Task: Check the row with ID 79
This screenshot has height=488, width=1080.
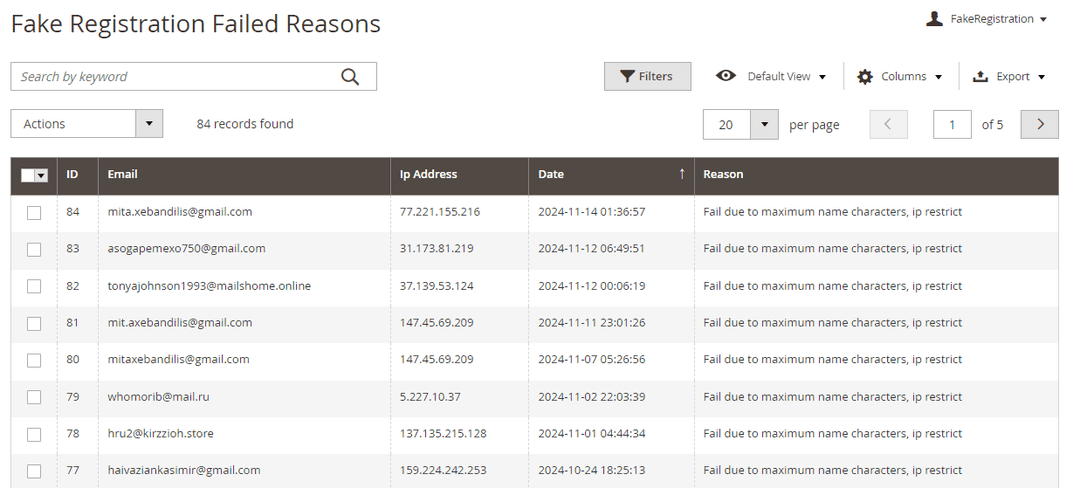Action: tap(34, 397)
